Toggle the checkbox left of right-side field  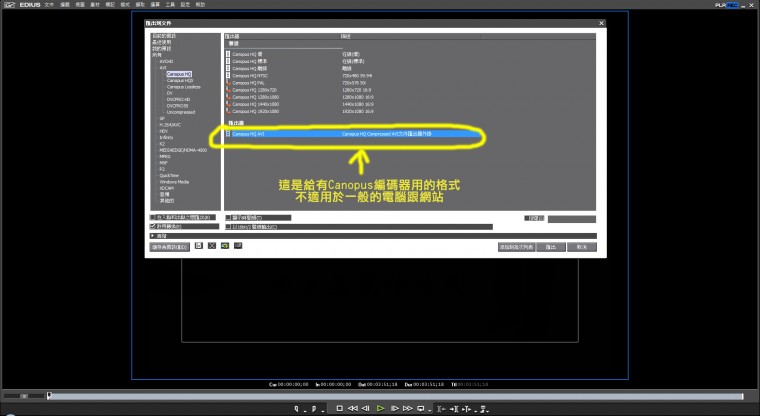tap(527, 218)
